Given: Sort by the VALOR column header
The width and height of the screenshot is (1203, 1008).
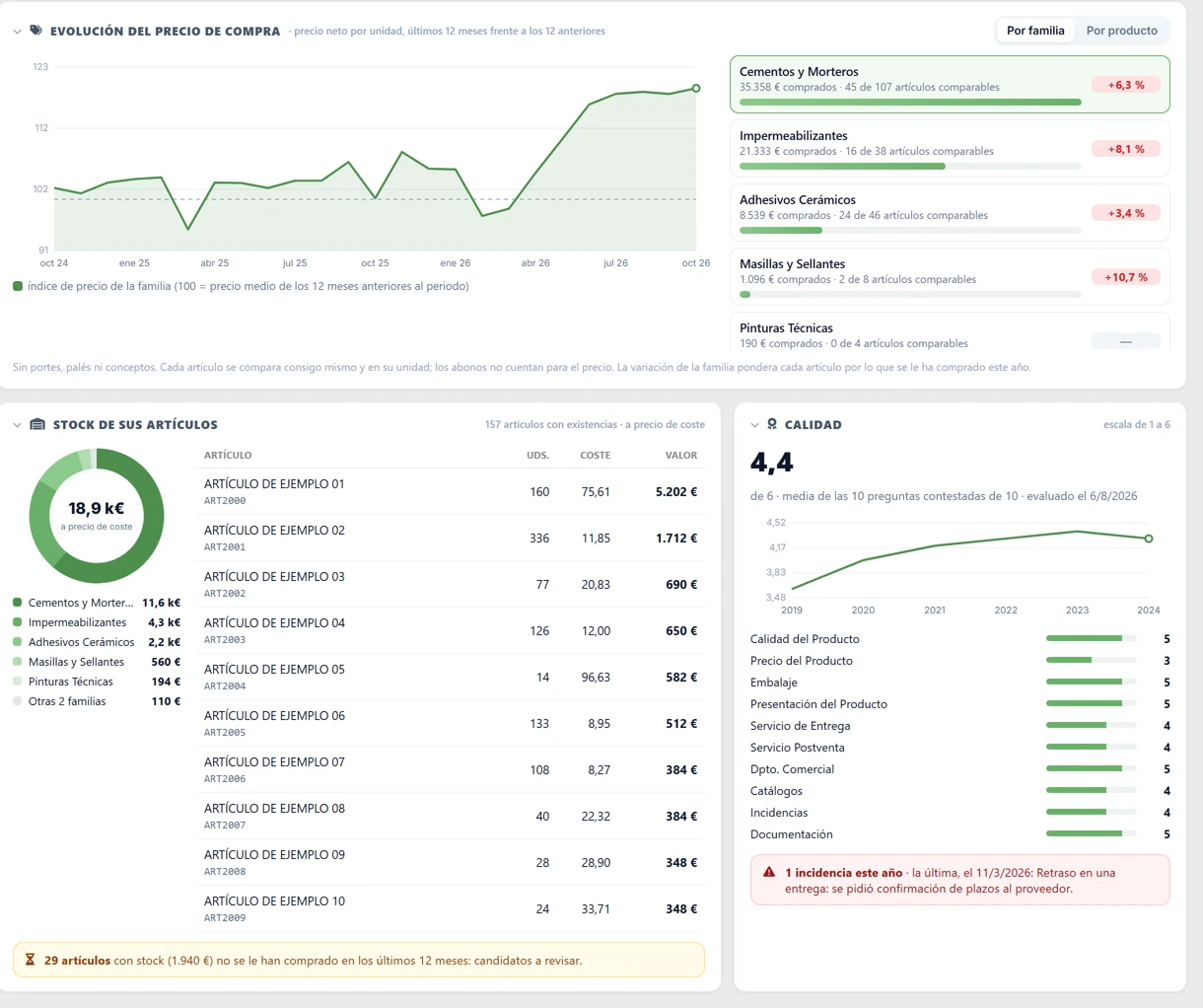Looking at the screenshot, I should click(681, 456).
